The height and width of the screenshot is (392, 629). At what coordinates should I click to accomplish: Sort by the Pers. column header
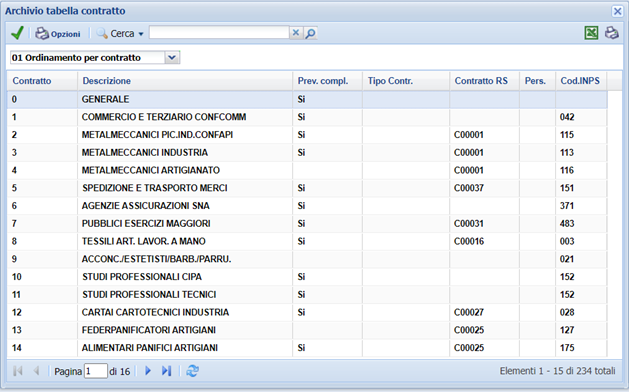pyautogui.click(x=538, y=81)
